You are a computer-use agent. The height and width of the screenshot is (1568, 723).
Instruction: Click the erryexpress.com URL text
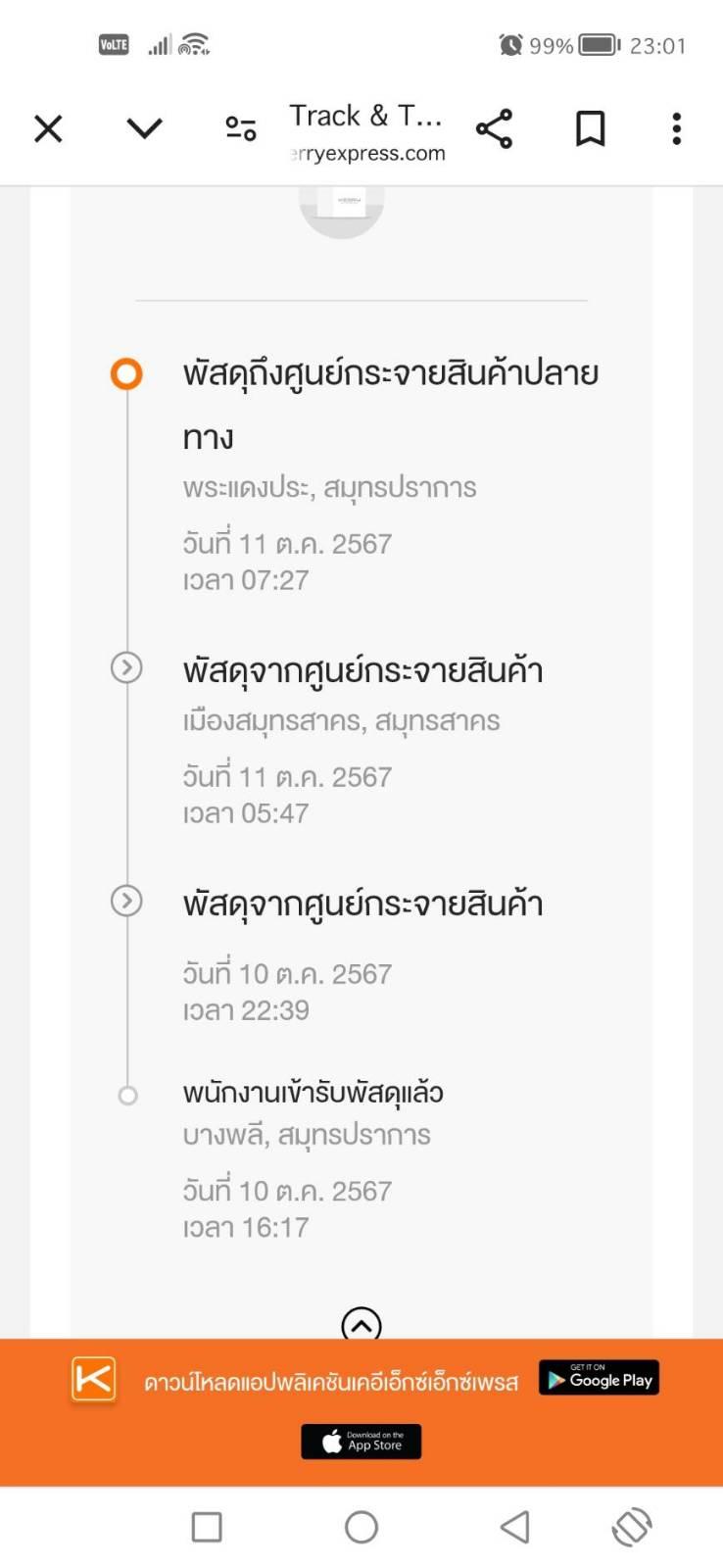click(368, 153)
